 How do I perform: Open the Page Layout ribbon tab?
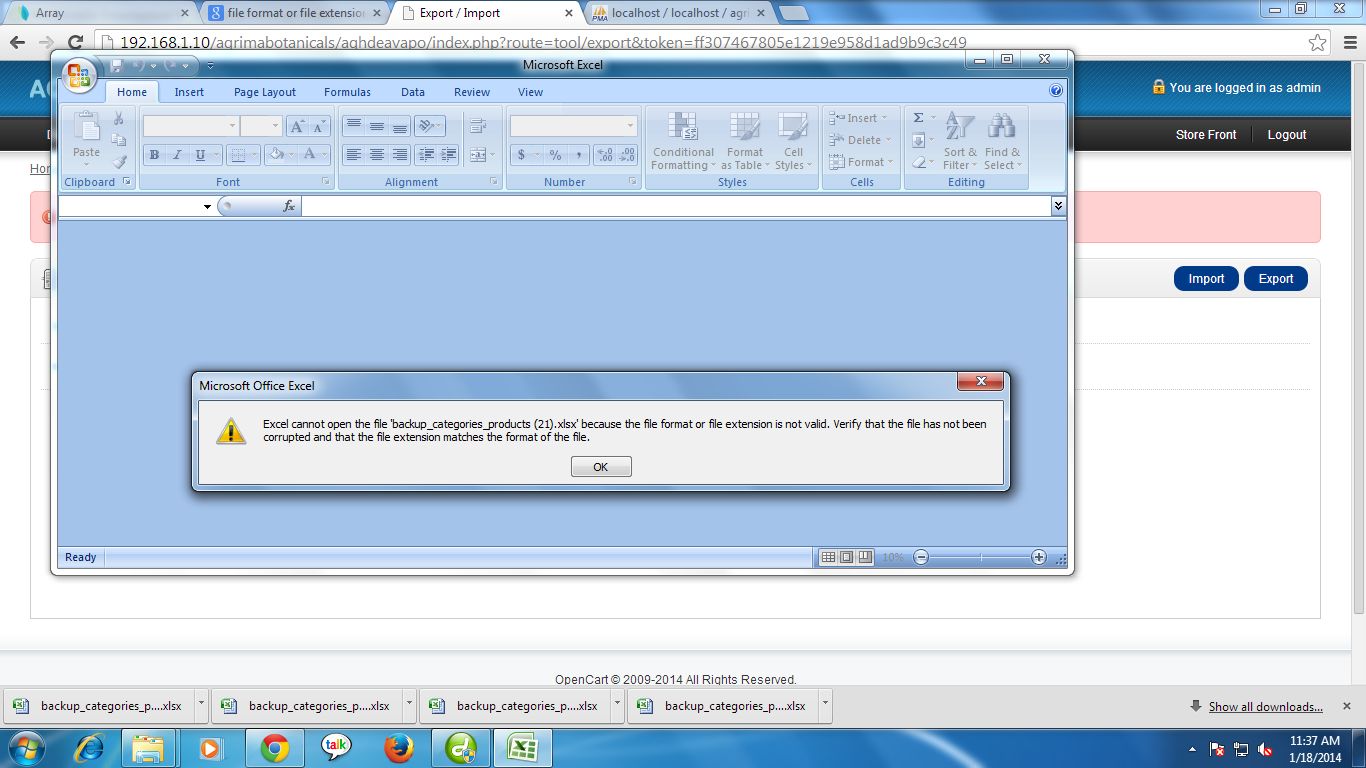[265, 92]
